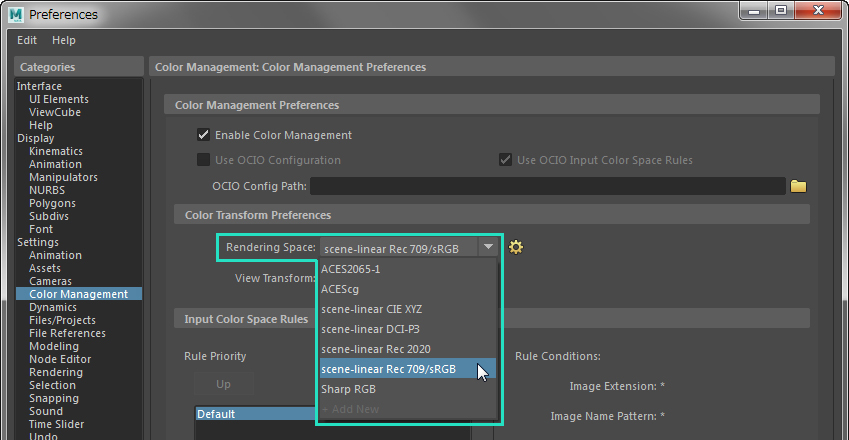849x440 pixels.
Task: Open the Font category
Action: pos(41,229)
